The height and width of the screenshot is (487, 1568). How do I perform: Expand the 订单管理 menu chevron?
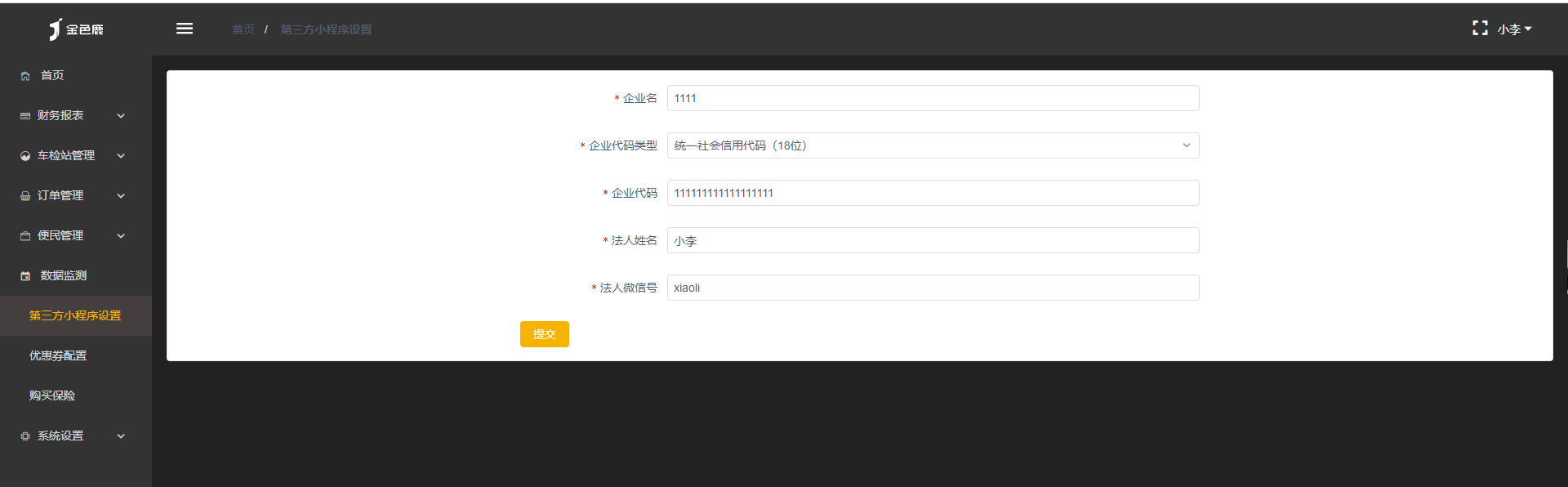pos(121,196)
